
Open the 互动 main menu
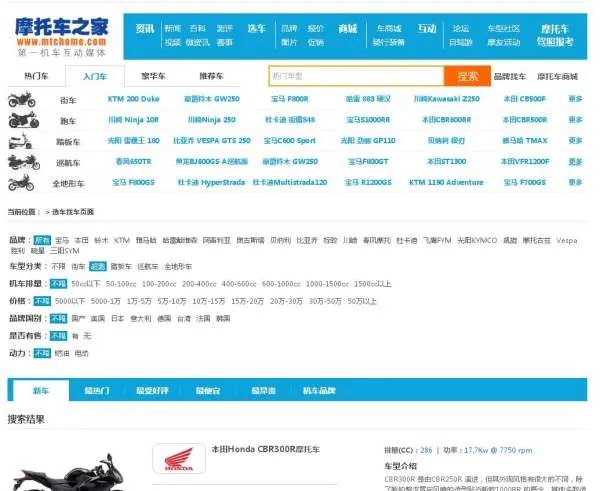point(427,29)
